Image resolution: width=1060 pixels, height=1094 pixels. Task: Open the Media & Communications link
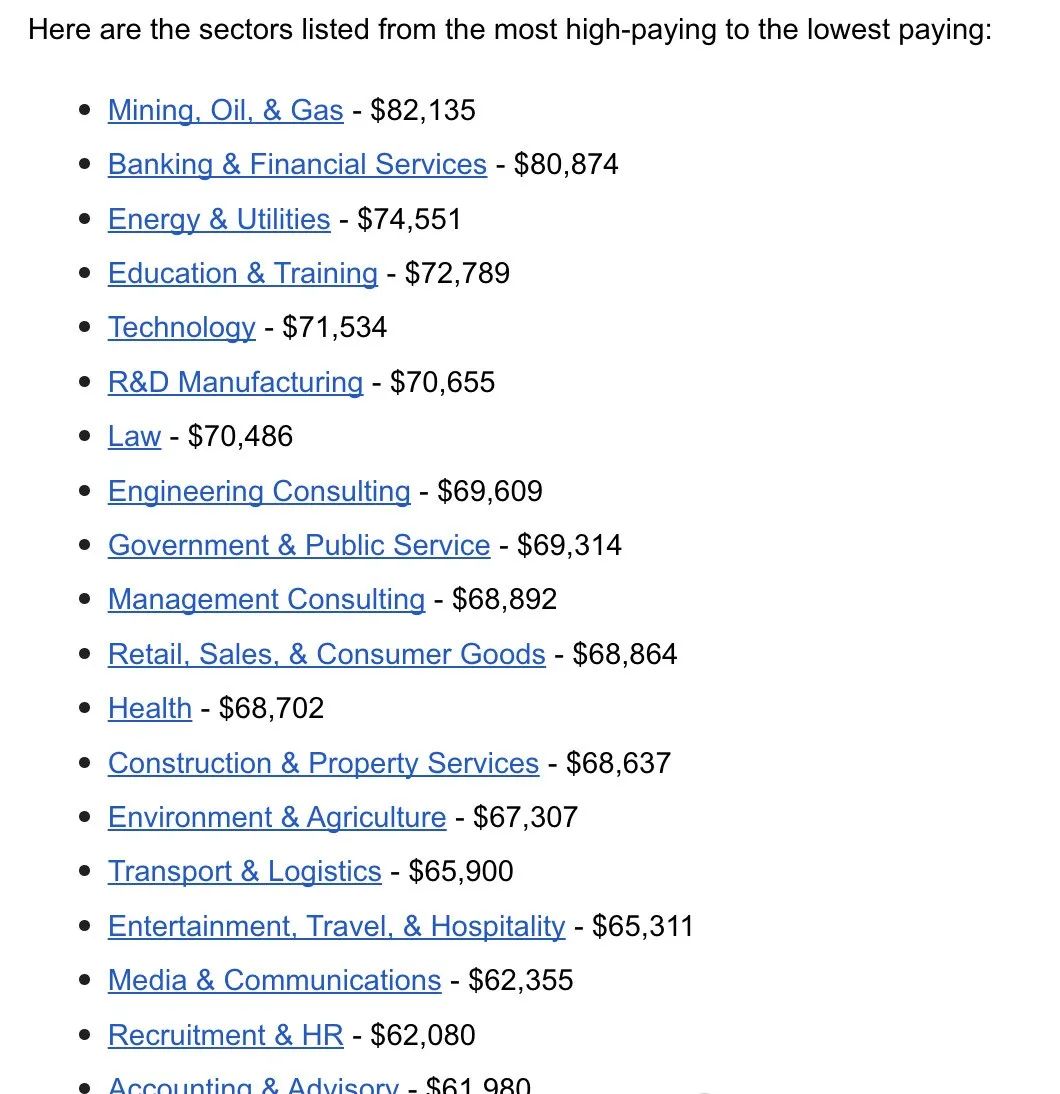274,980
